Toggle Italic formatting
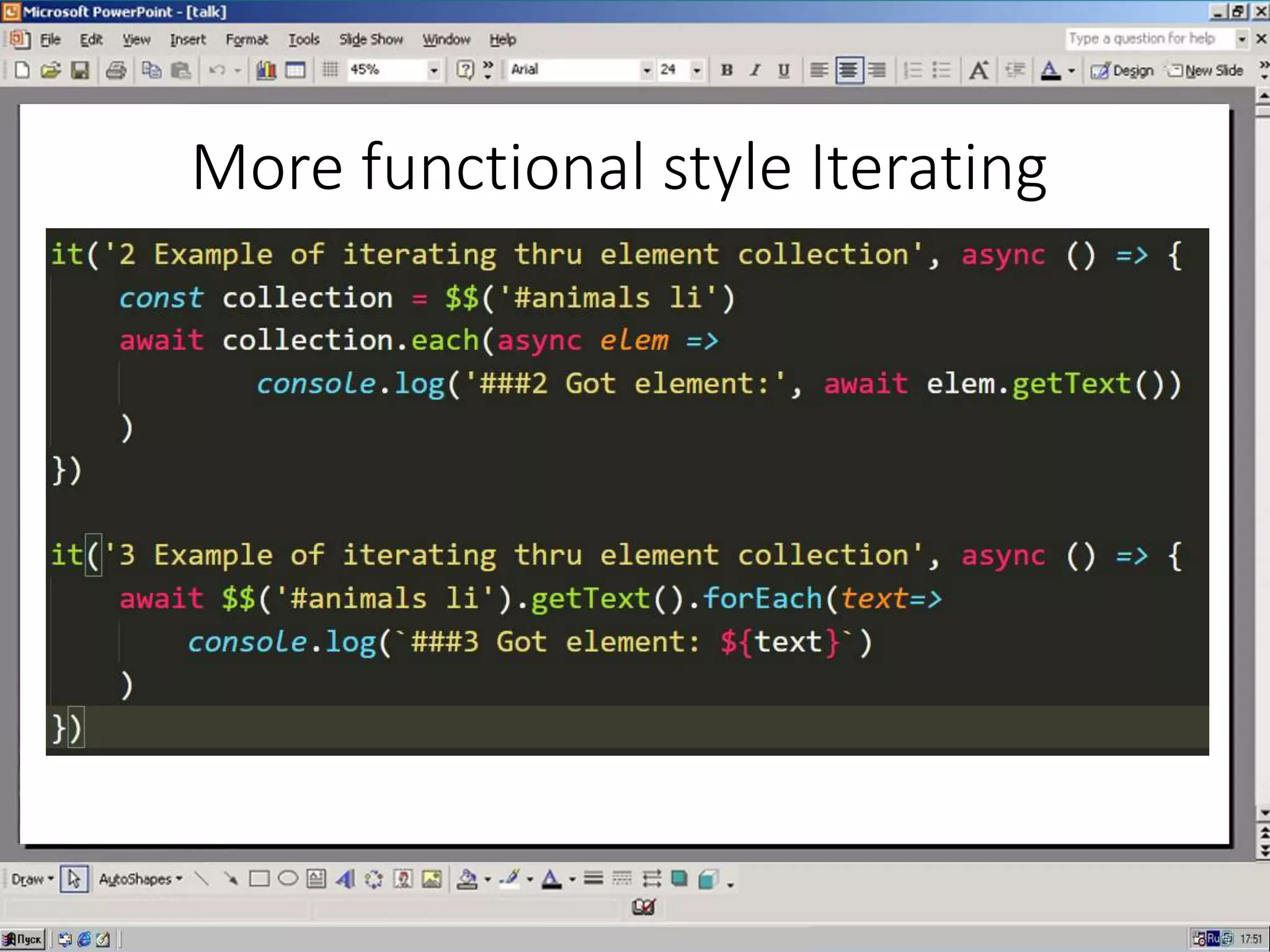 (x=755, y=70)
